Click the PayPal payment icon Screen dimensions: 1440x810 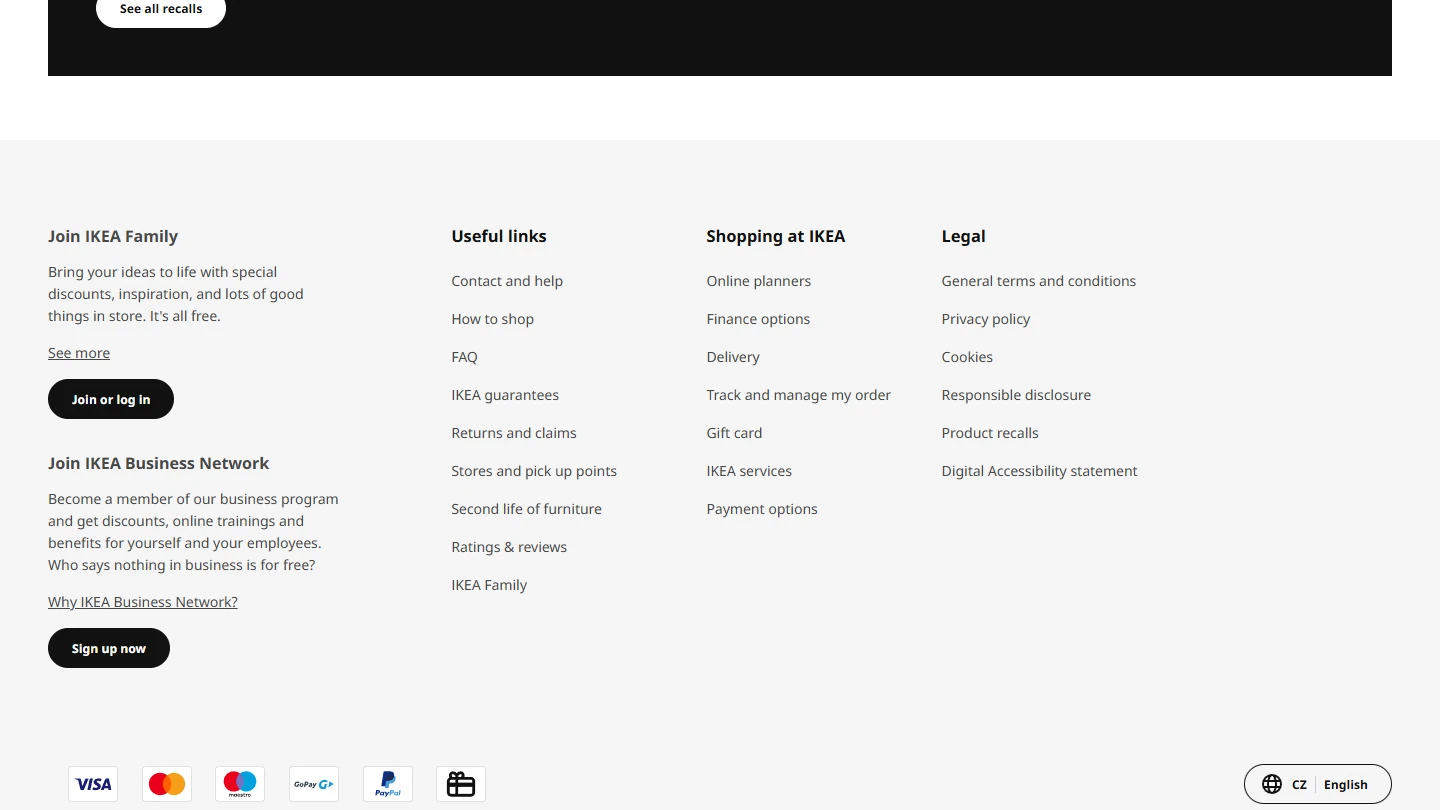(388, 784)
